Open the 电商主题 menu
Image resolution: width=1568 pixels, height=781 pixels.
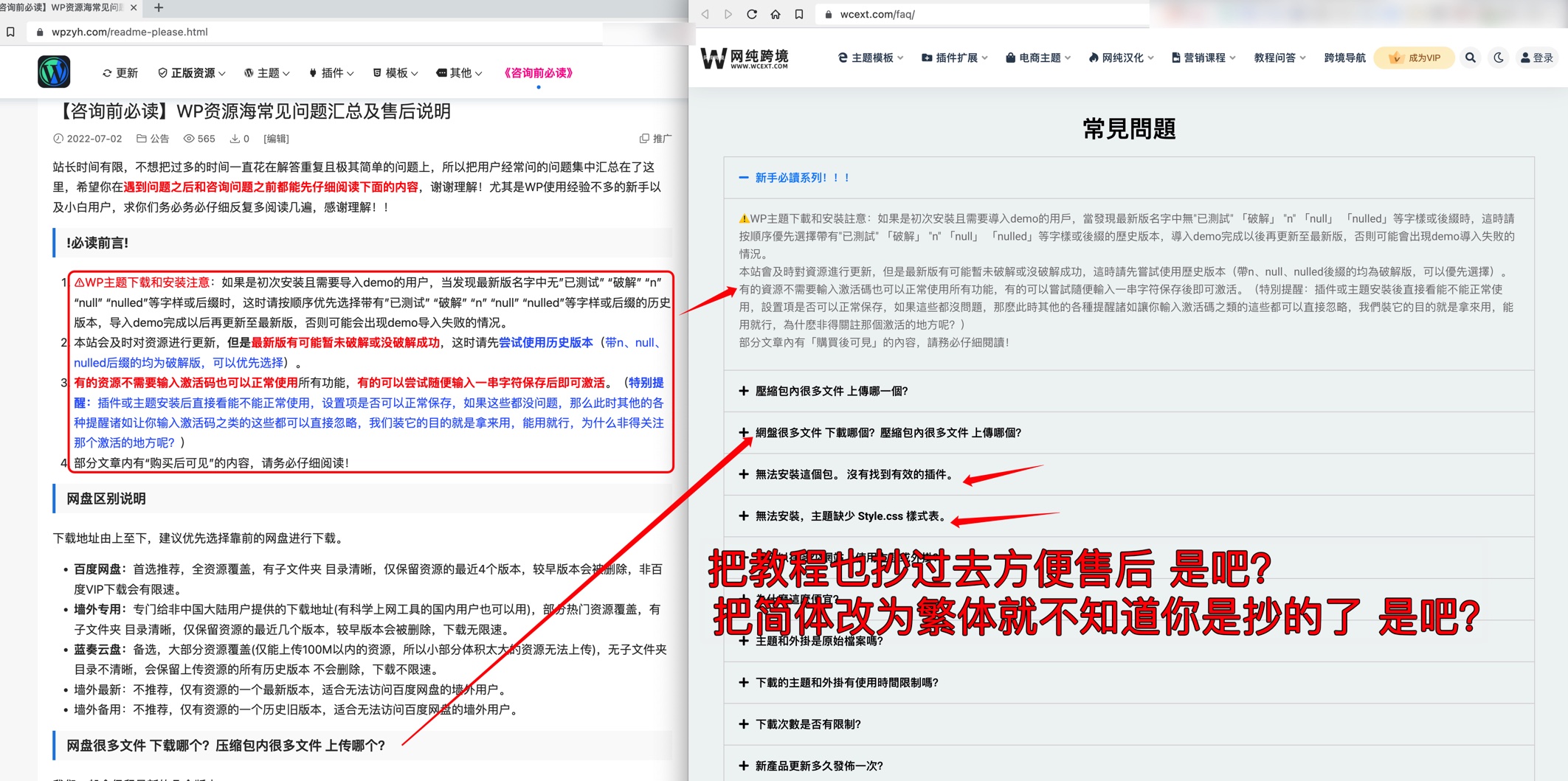(x=1038, y=58)
